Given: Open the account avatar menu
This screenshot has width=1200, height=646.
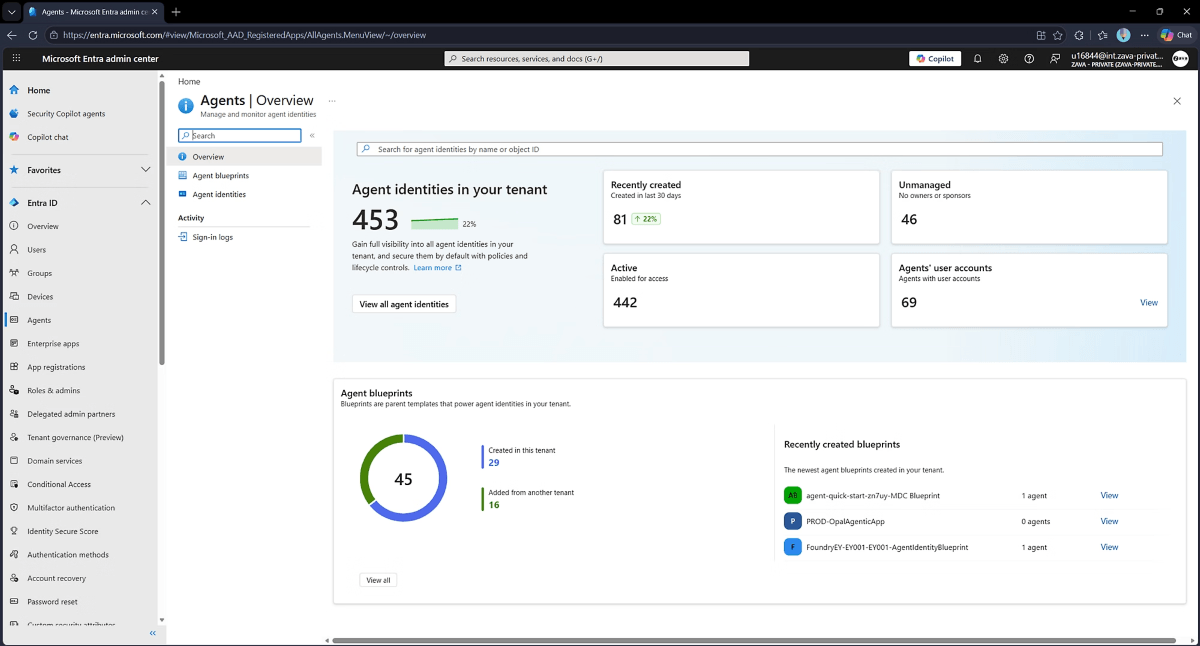Looking at the screenshot, I should pos(1181,59).
